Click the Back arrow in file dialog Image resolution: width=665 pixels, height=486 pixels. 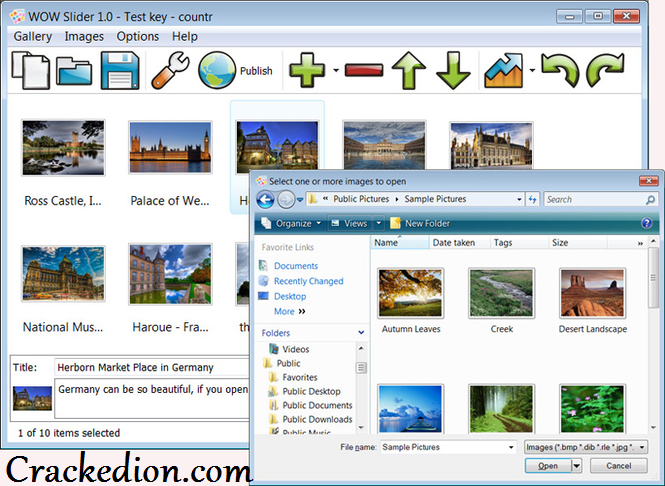pyautogui.click(x=265, y=199)
